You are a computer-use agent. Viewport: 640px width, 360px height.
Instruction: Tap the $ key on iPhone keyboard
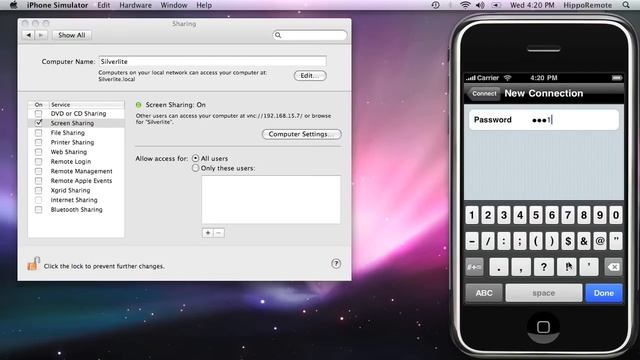coord(568,241)
